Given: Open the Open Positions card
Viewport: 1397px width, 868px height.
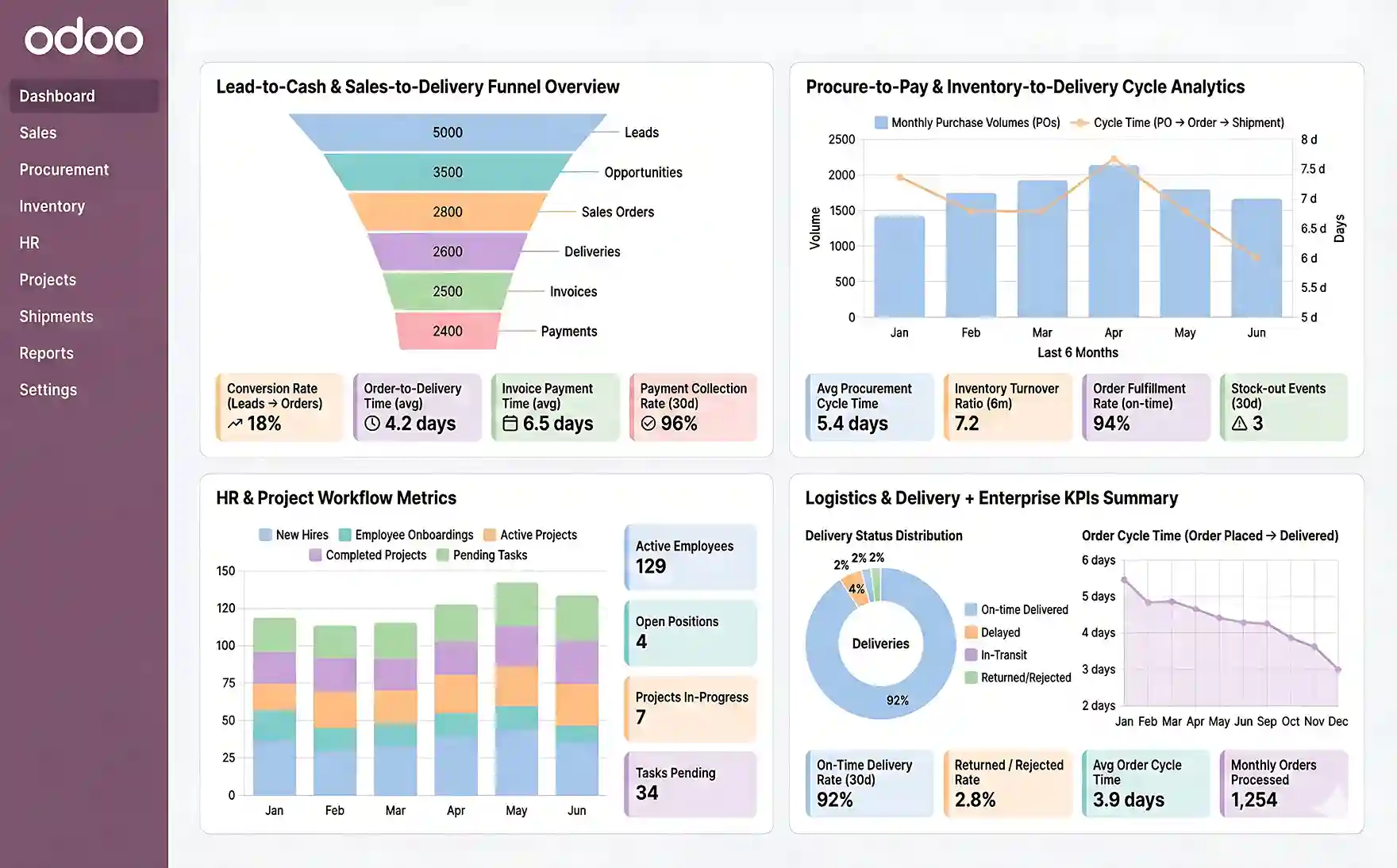Looking at the screenshot, I should 691,632.
